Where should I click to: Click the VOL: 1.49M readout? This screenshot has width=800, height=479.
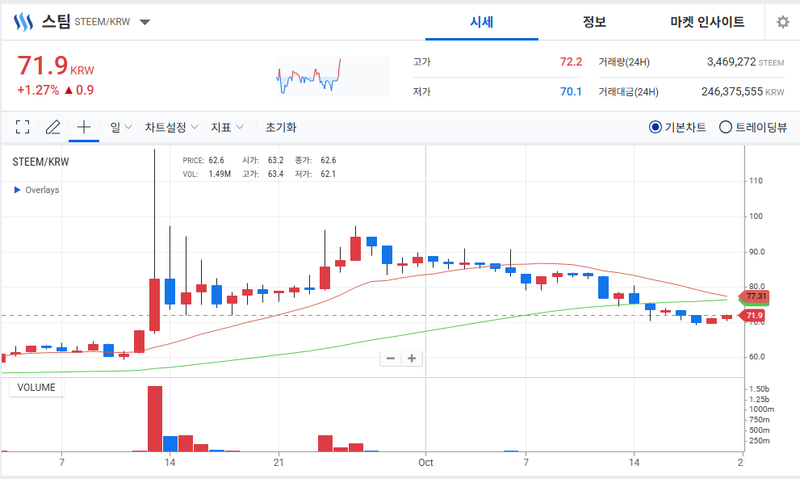[207, 174]
